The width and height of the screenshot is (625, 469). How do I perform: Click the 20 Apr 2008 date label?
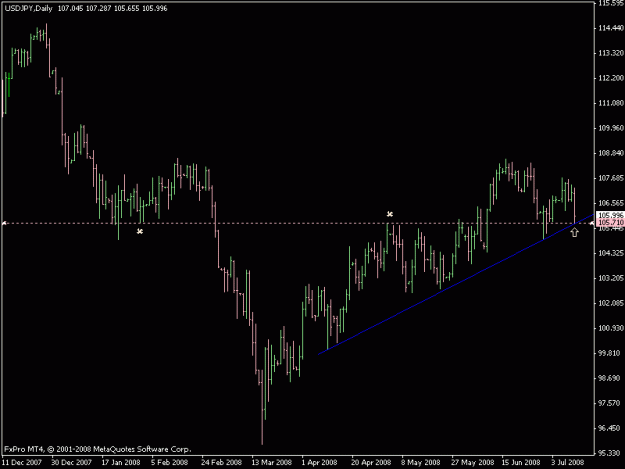coord(371,463)
